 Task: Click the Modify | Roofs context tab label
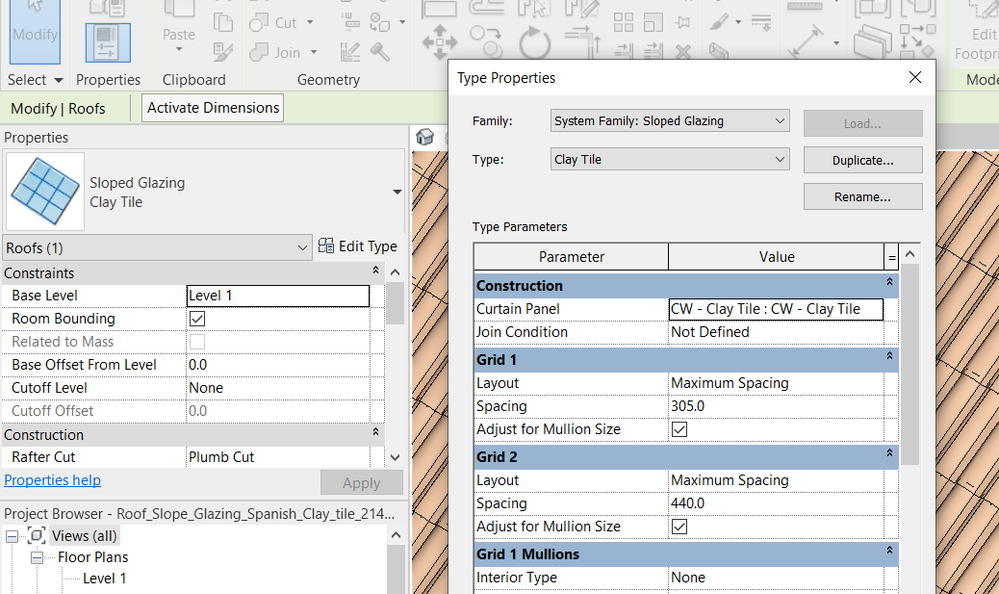coord(58,108)
